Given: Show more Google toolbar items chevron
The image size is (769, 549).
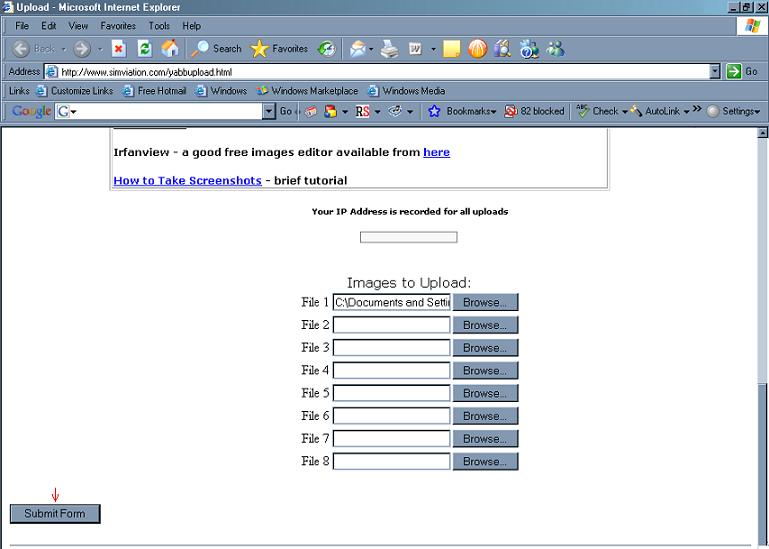Looking at the screenshot, I should click(697, 108).
